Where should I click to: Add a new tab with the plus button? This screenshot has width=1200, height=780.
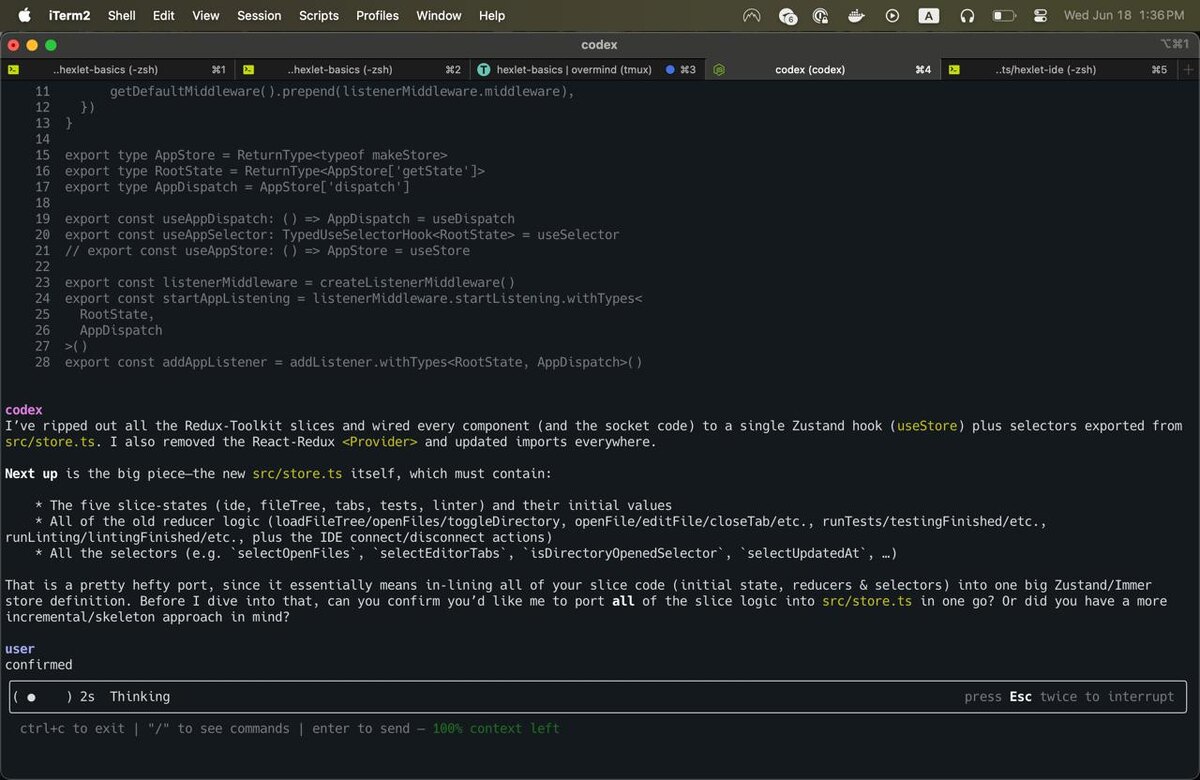(1188, 70)
